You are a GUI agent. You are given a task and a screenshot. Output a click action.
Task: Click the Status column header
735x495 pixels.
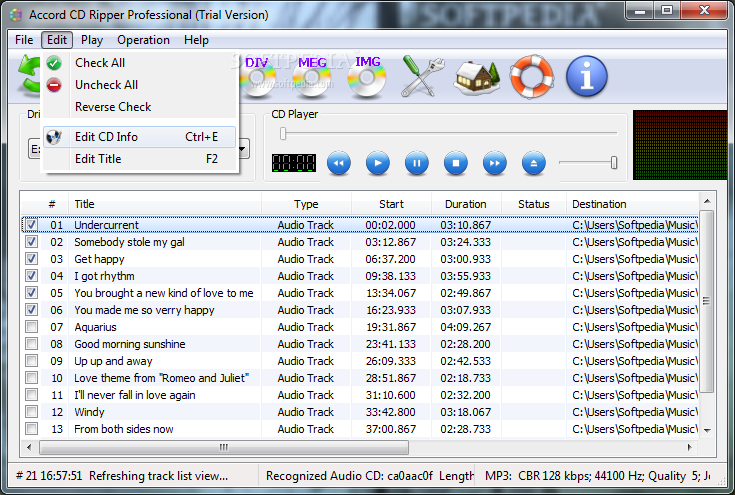click(533, 204)
